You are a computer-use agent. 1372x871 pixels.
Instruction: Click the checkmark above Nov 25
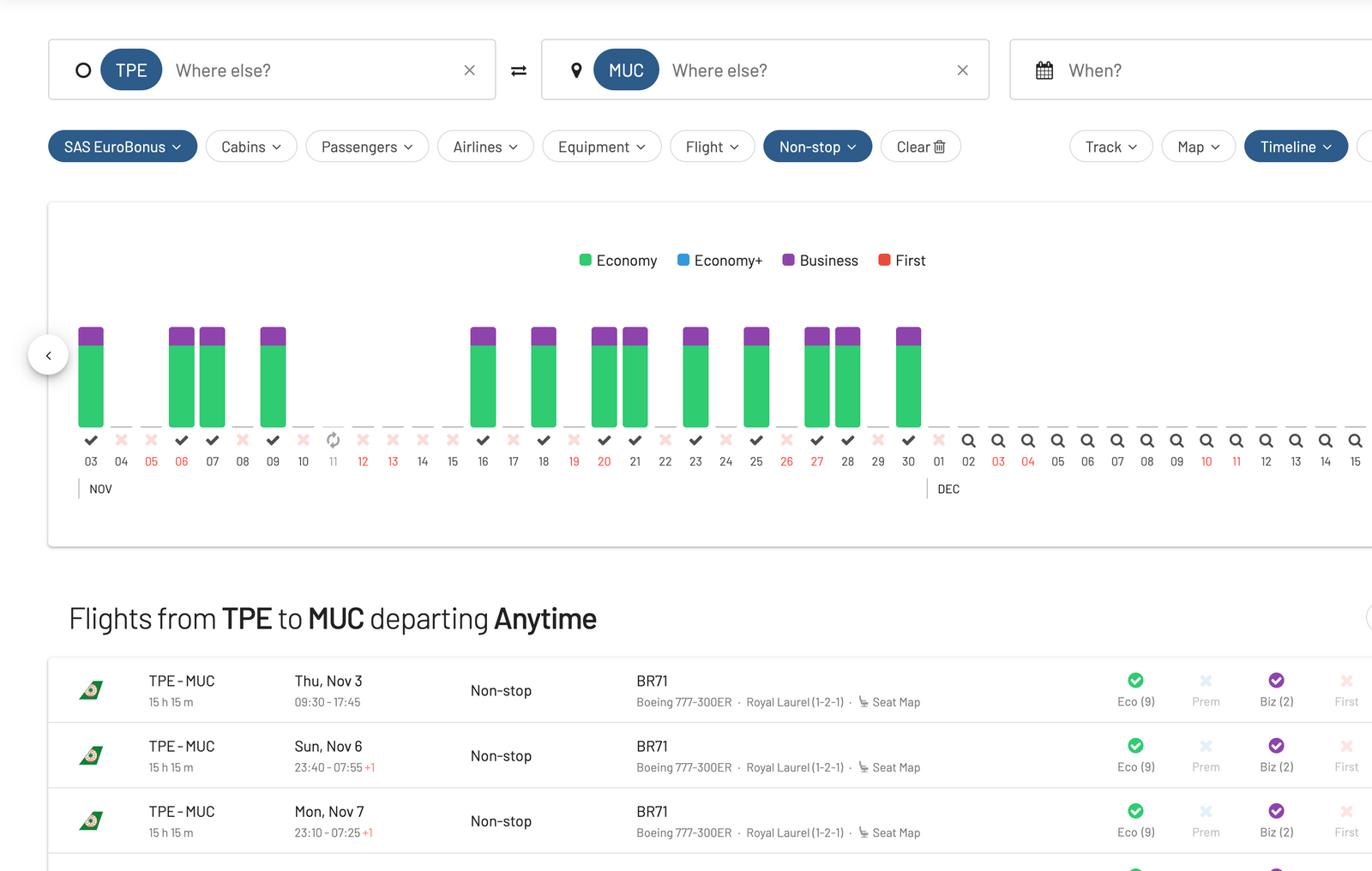(756, 441)
